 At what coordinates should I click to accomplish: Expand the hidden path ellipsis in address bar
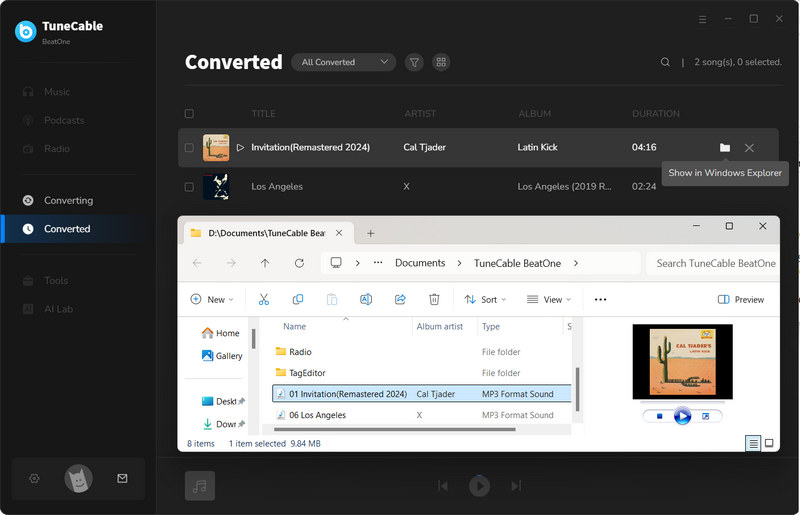[378, 263]
